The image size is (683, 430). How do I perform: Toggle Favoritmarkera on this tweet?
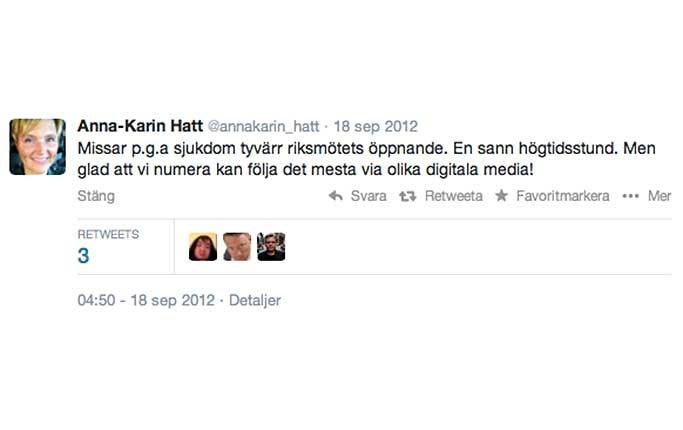[563, 196]
